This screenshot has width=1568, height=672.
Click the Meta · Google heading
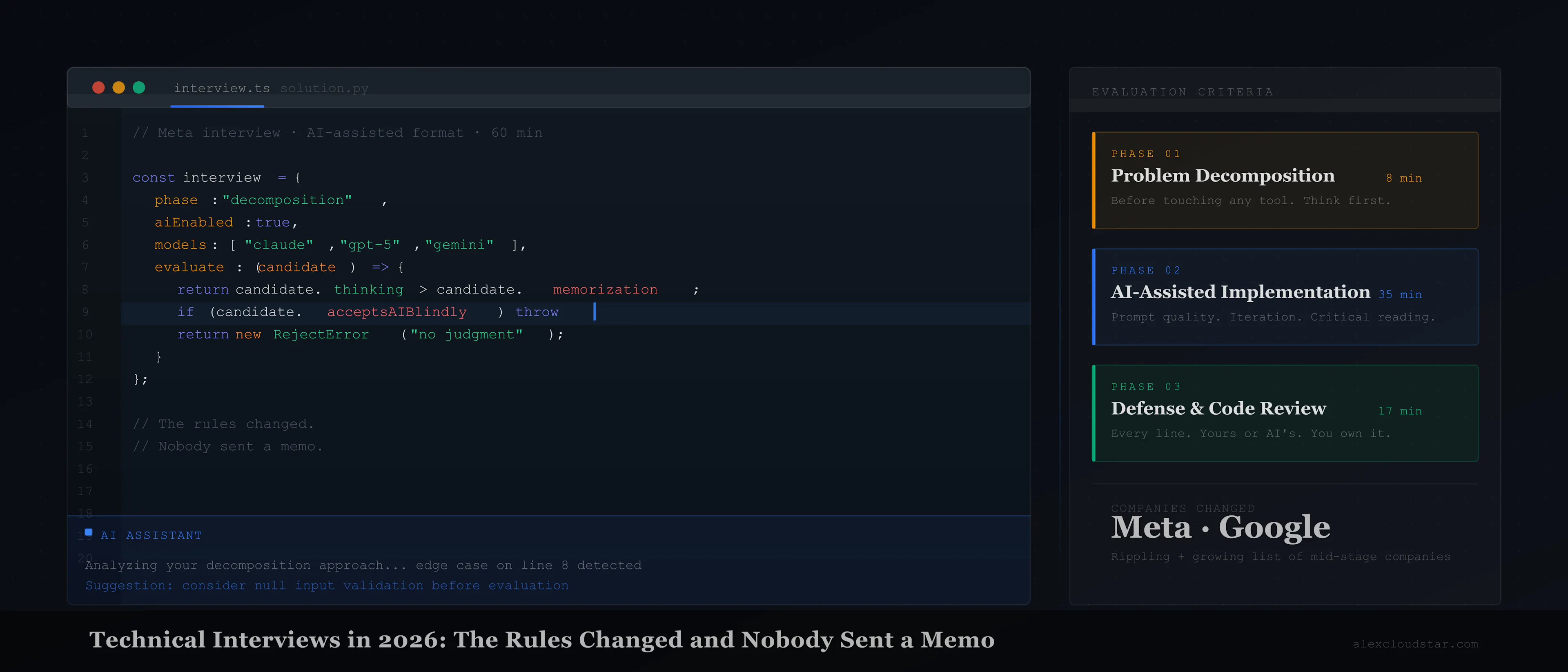[1220, 527]
